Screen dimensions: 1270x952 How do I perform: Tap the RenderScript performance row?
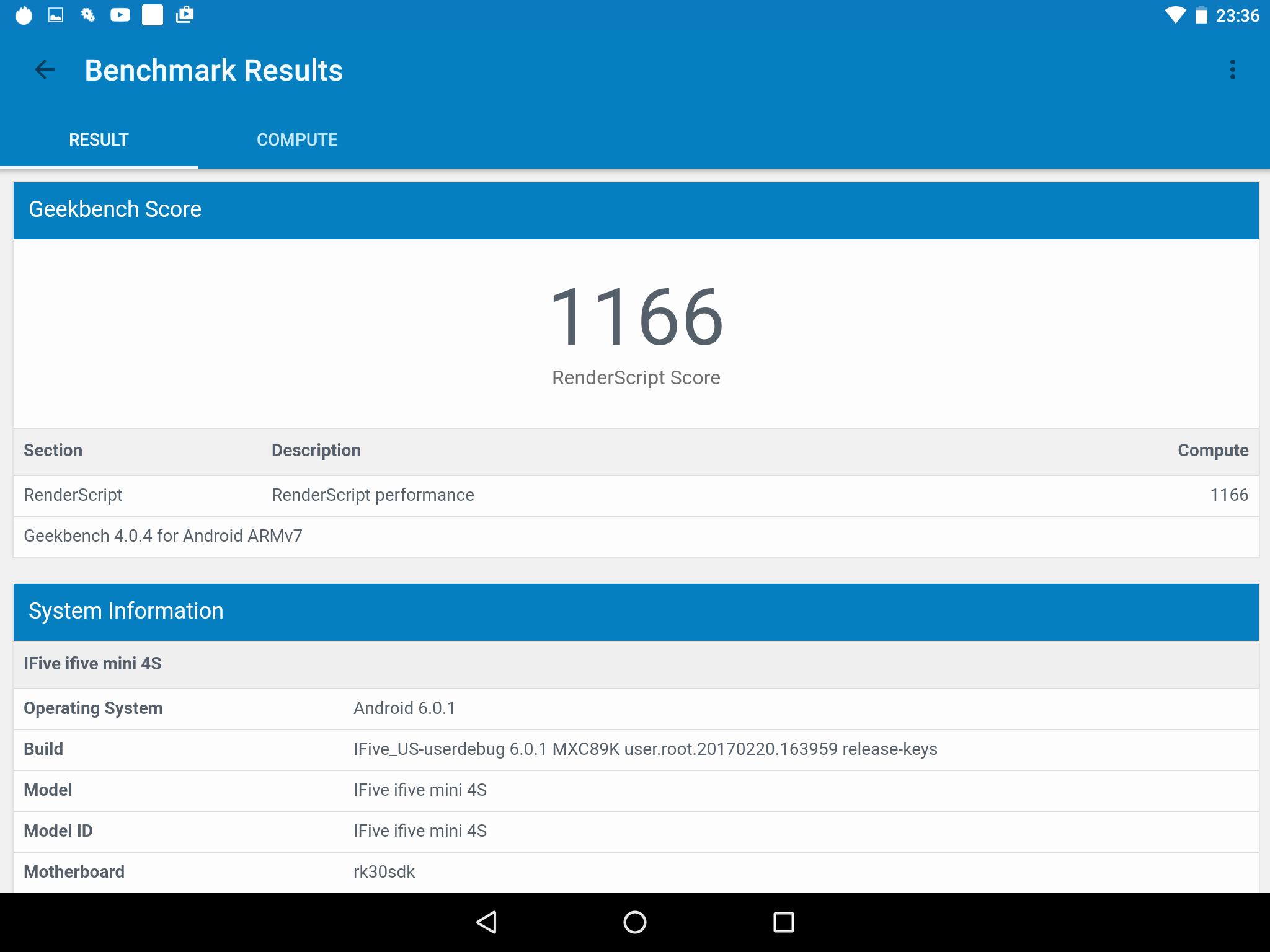click(x=635, y=495)
